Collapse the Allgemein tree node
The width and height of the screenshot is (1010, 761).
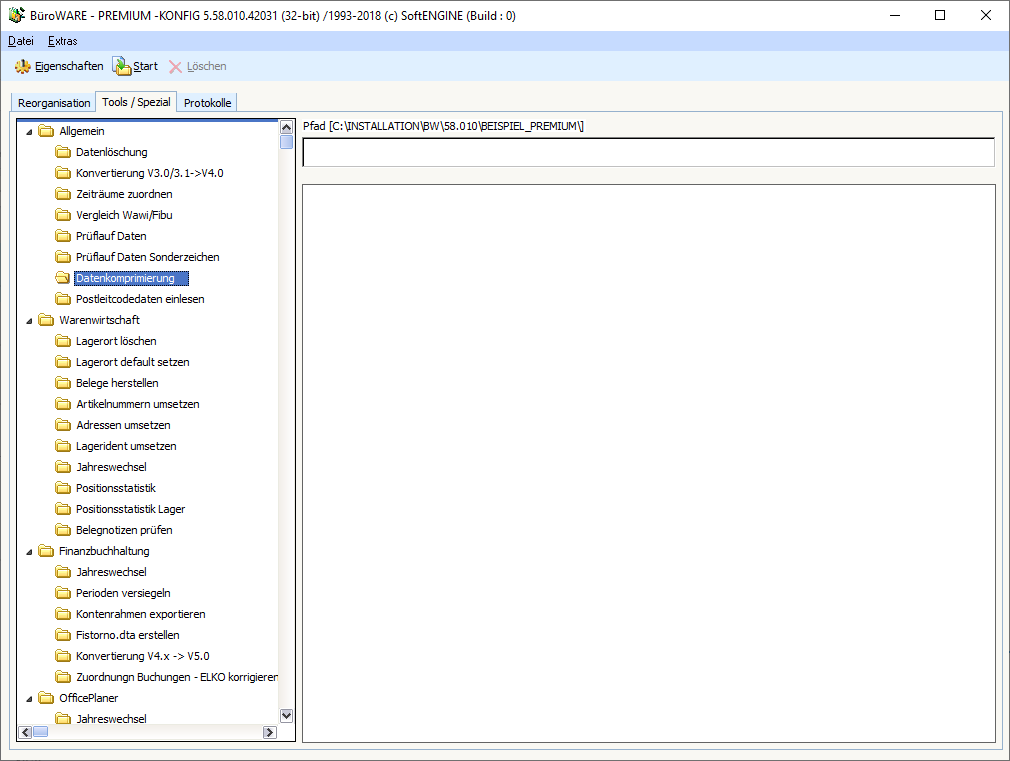29,131
